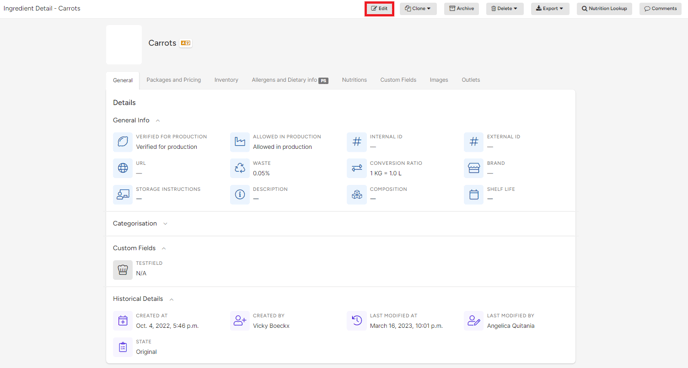Click the Carrots title heading
Screen dimensions: 688x368
coord(162,43)
